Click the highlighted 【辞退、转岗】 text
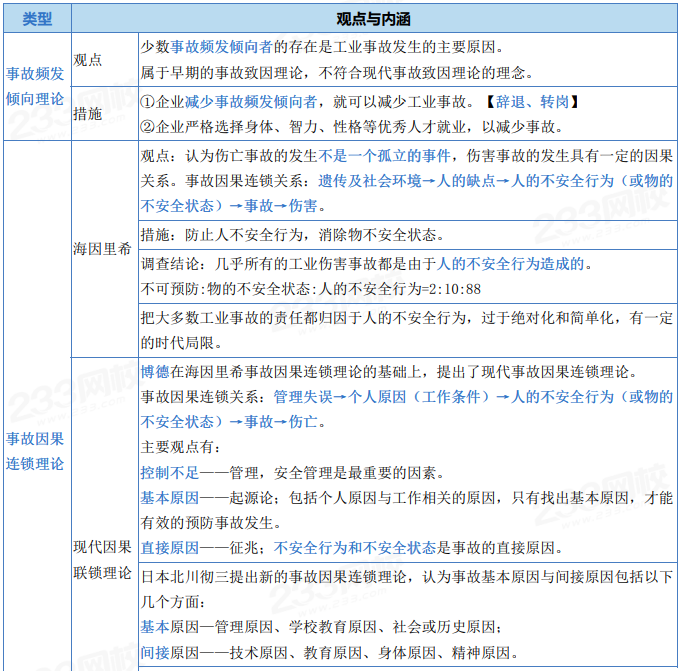Viewport: 683px width, 671px height. pyautogui.click(x=532, y=102)
